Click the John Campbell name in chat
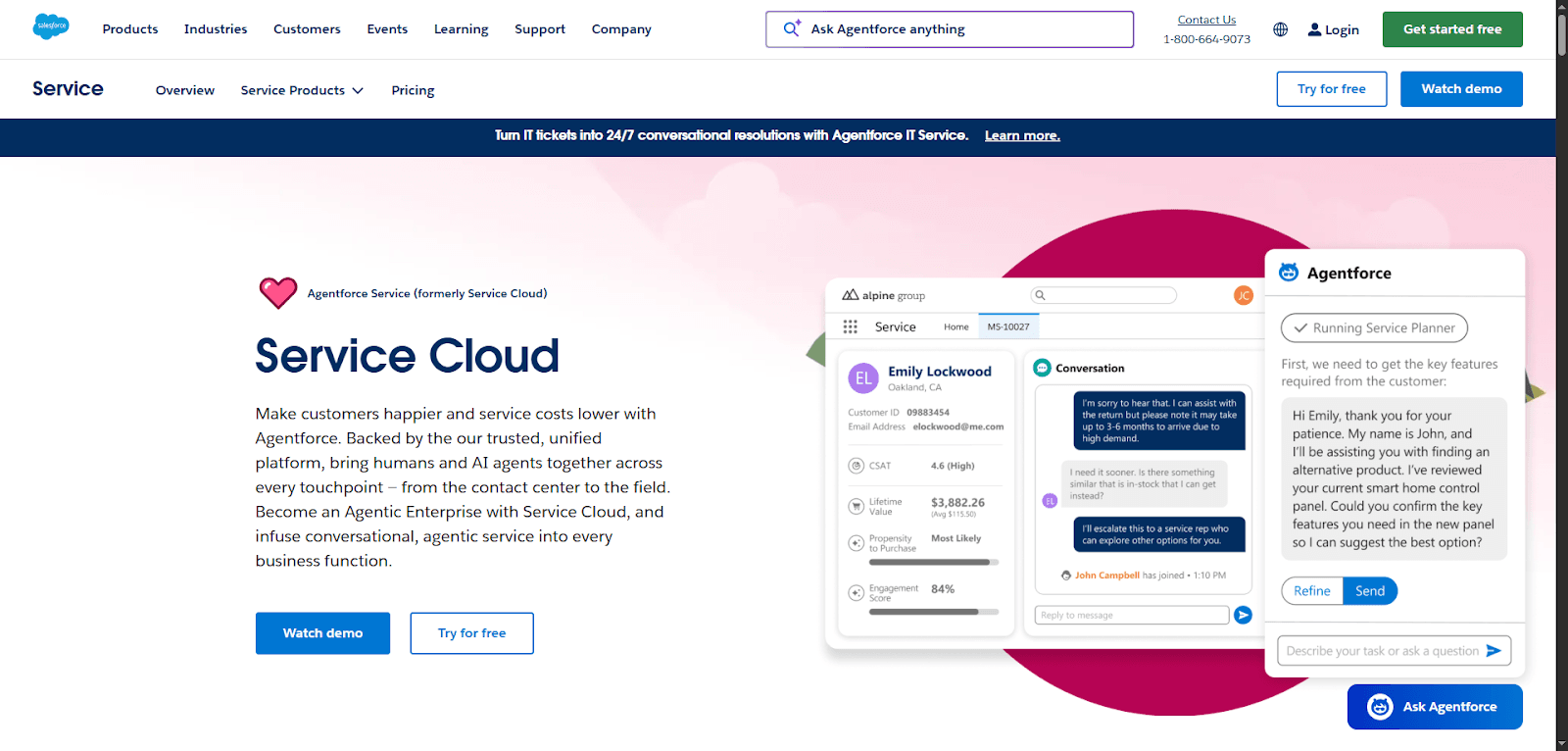The width and height of the screenshot is (1568, 751). pyautogui.click(x=1107, y=576)
